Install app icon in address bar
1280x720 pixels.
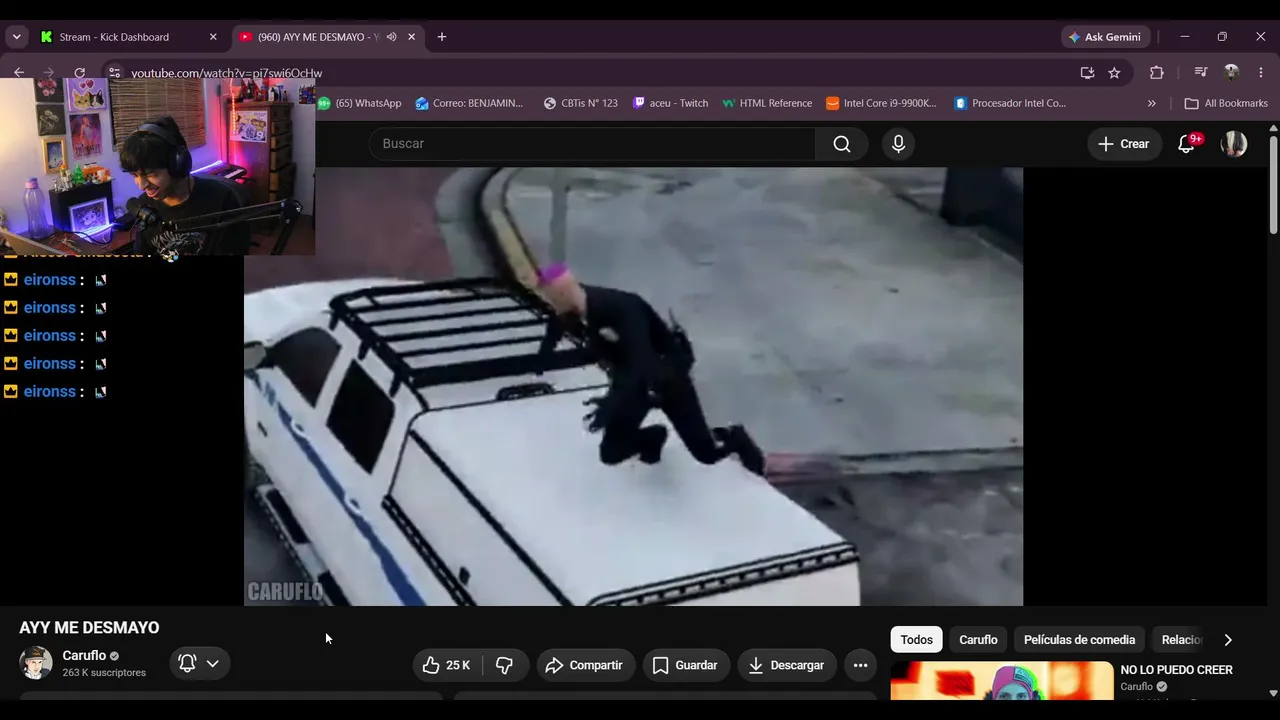tap(1087, 72)
